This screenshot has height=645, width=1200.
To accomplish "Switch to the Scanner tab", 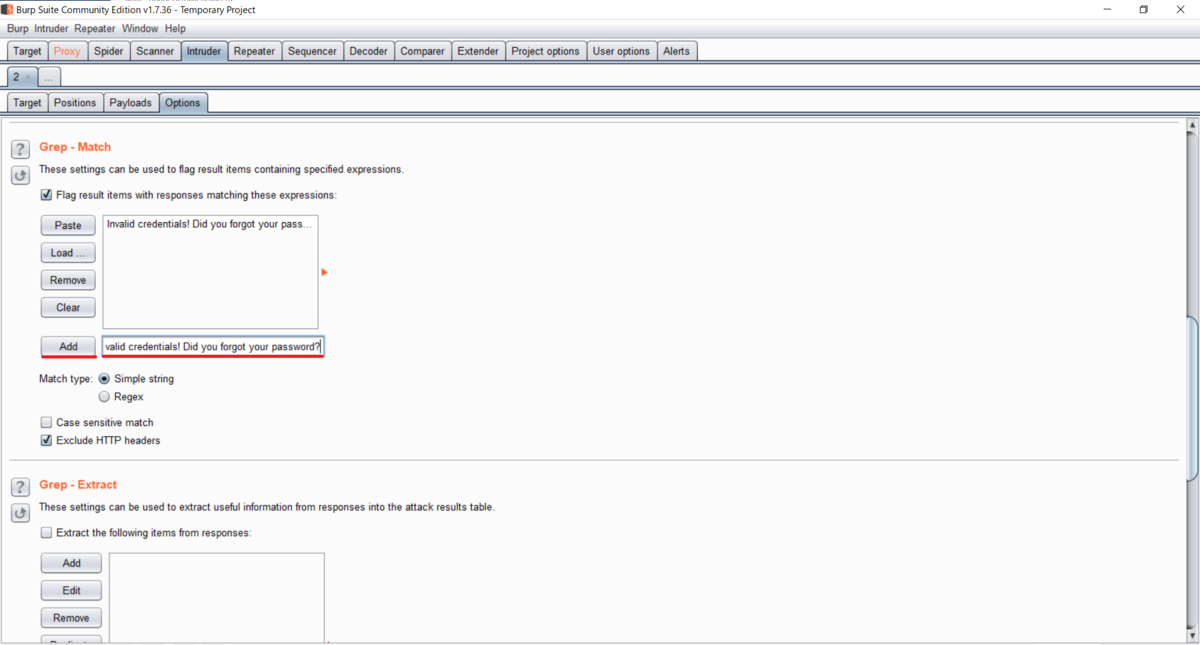I will pos(155,51).
